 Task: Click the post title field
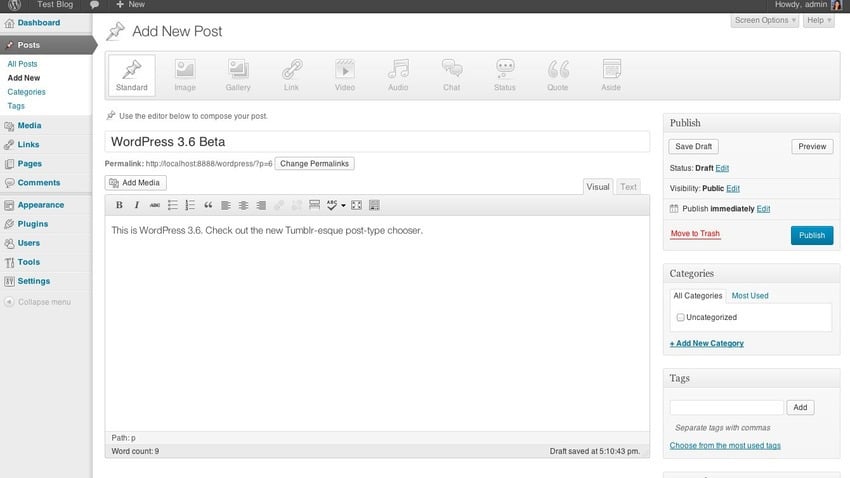pyautogui.click(x=377, y=141)
